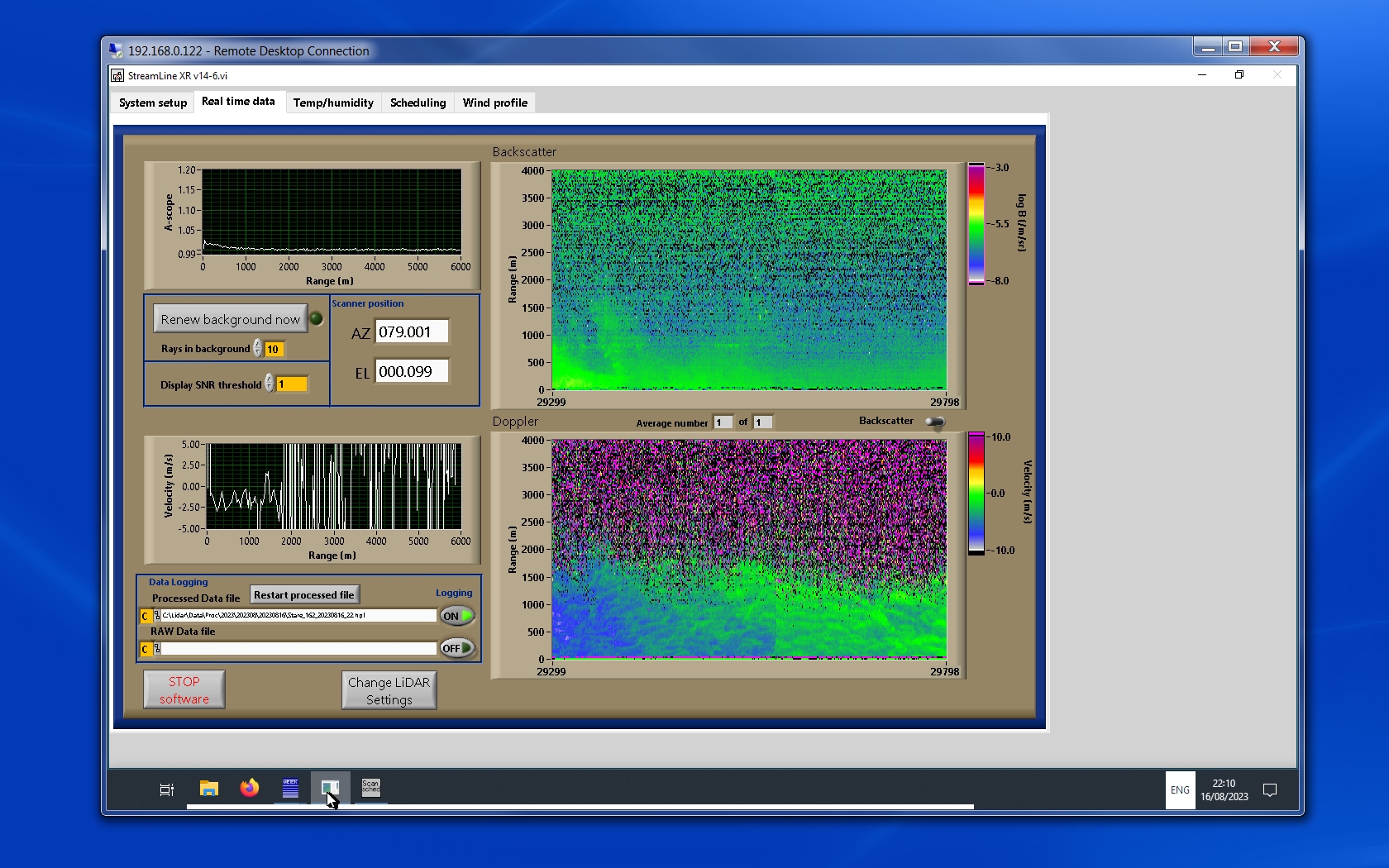1389x868 pixels.
Task: Click the Change LiDAR Settings button
Action: point(389,690)
